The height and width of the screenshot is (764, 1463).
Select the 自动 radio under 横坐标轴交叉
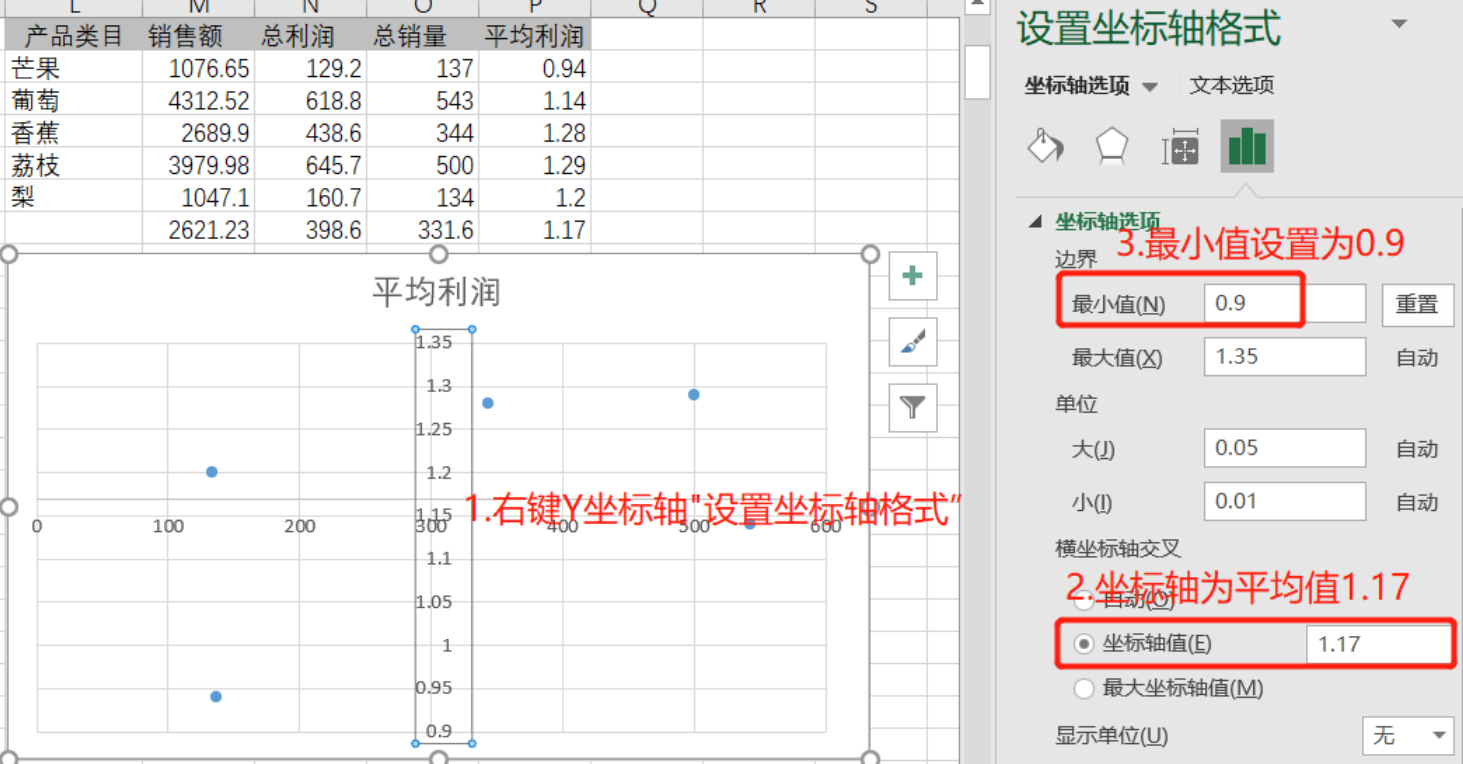pos(1084,601)
